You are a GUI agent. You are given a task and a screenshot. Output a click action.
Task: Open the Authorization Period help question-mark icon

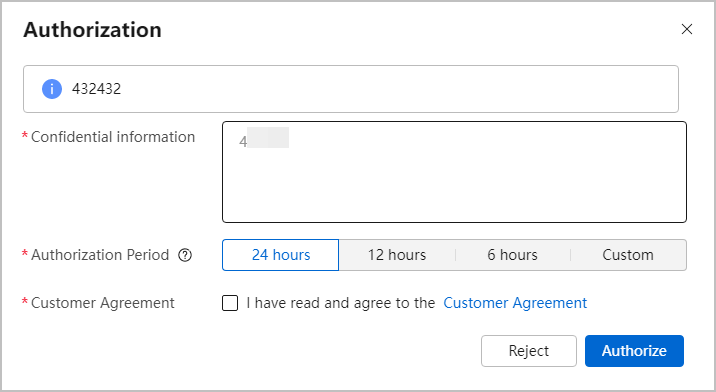point(185,255)
